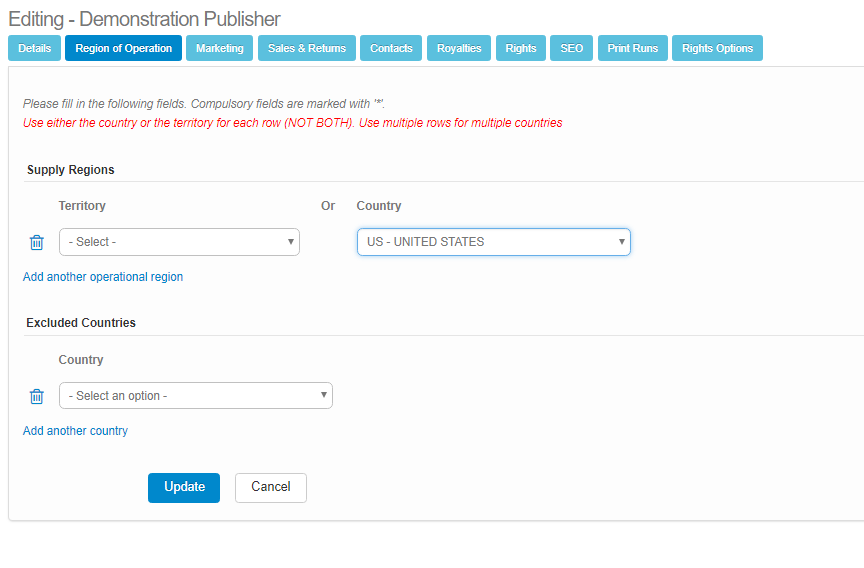Expand the US - UNITED STATES country dropdown
Viewport: 864px width, 568px height.
point(493,242)
